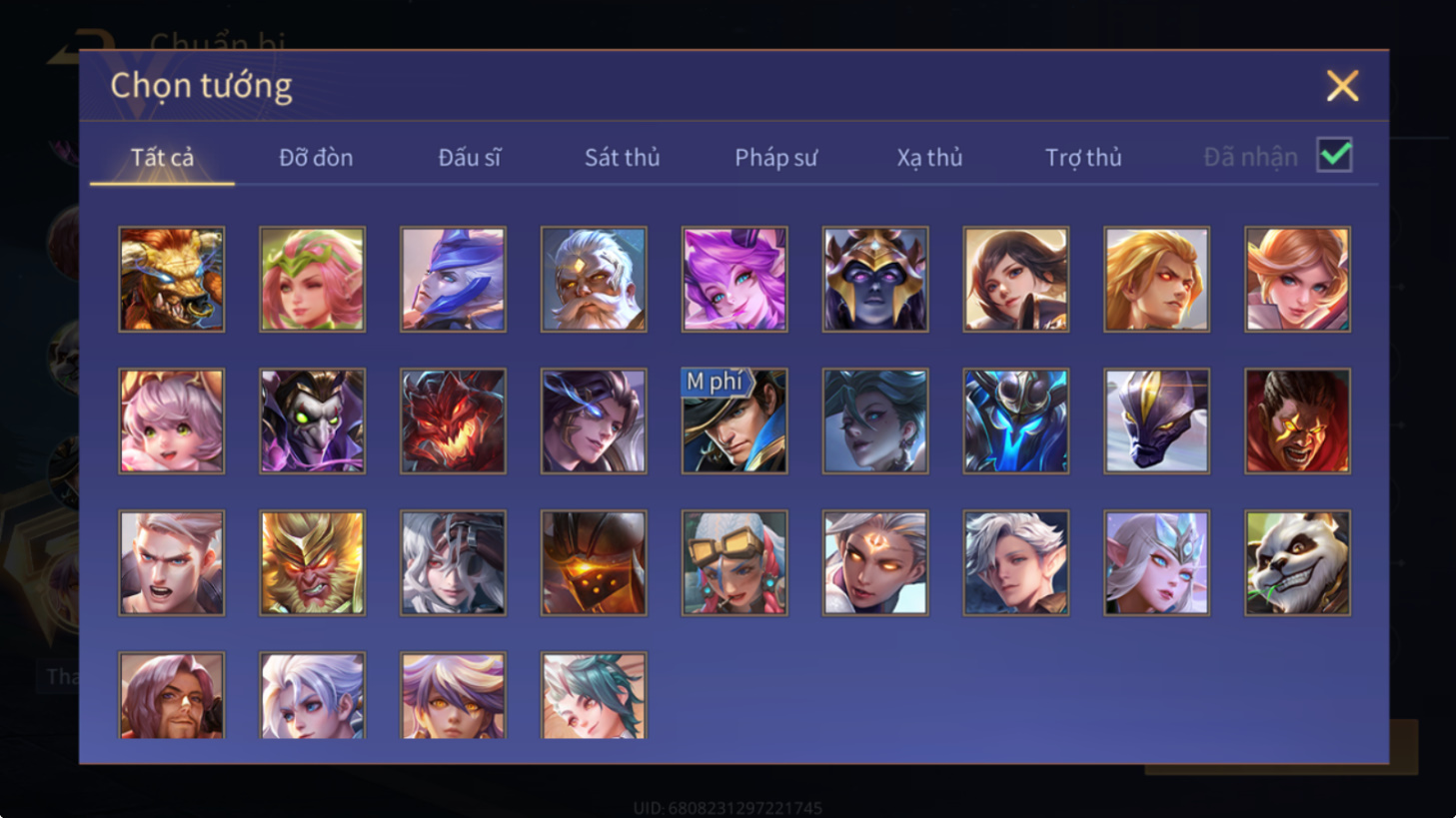The image size is (1456, 818).
Task: Pick the panda hero portrait
Action: tap(1297, 563)
